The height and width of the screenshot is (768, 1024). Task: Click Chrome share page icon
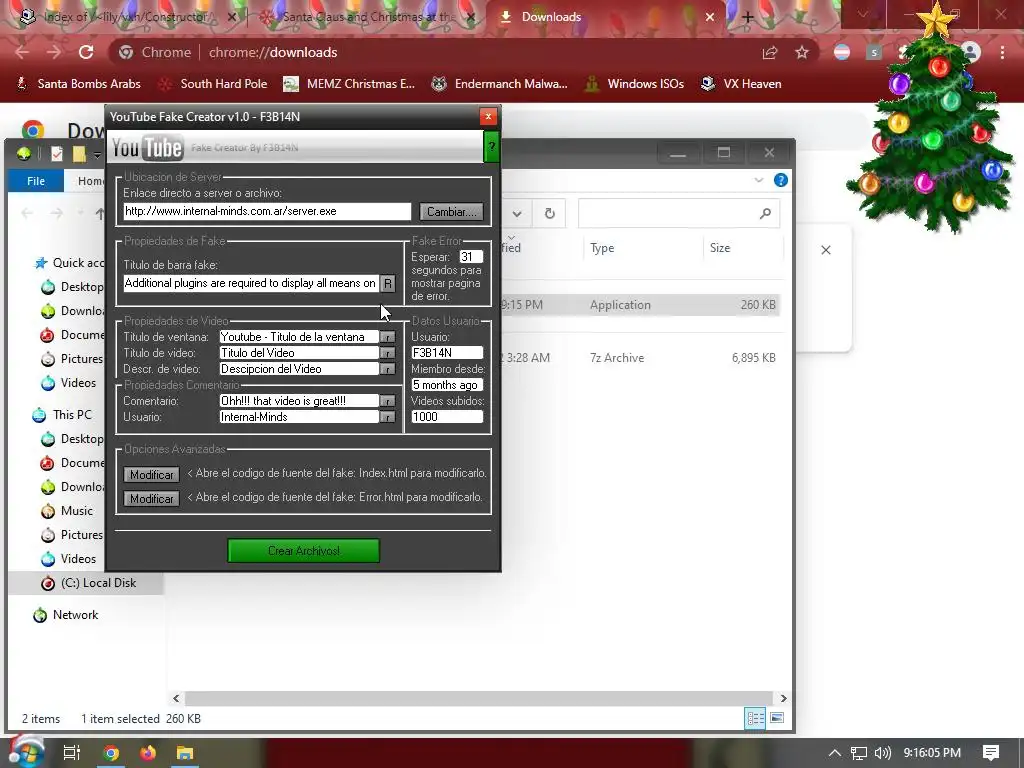coord(770,52)
